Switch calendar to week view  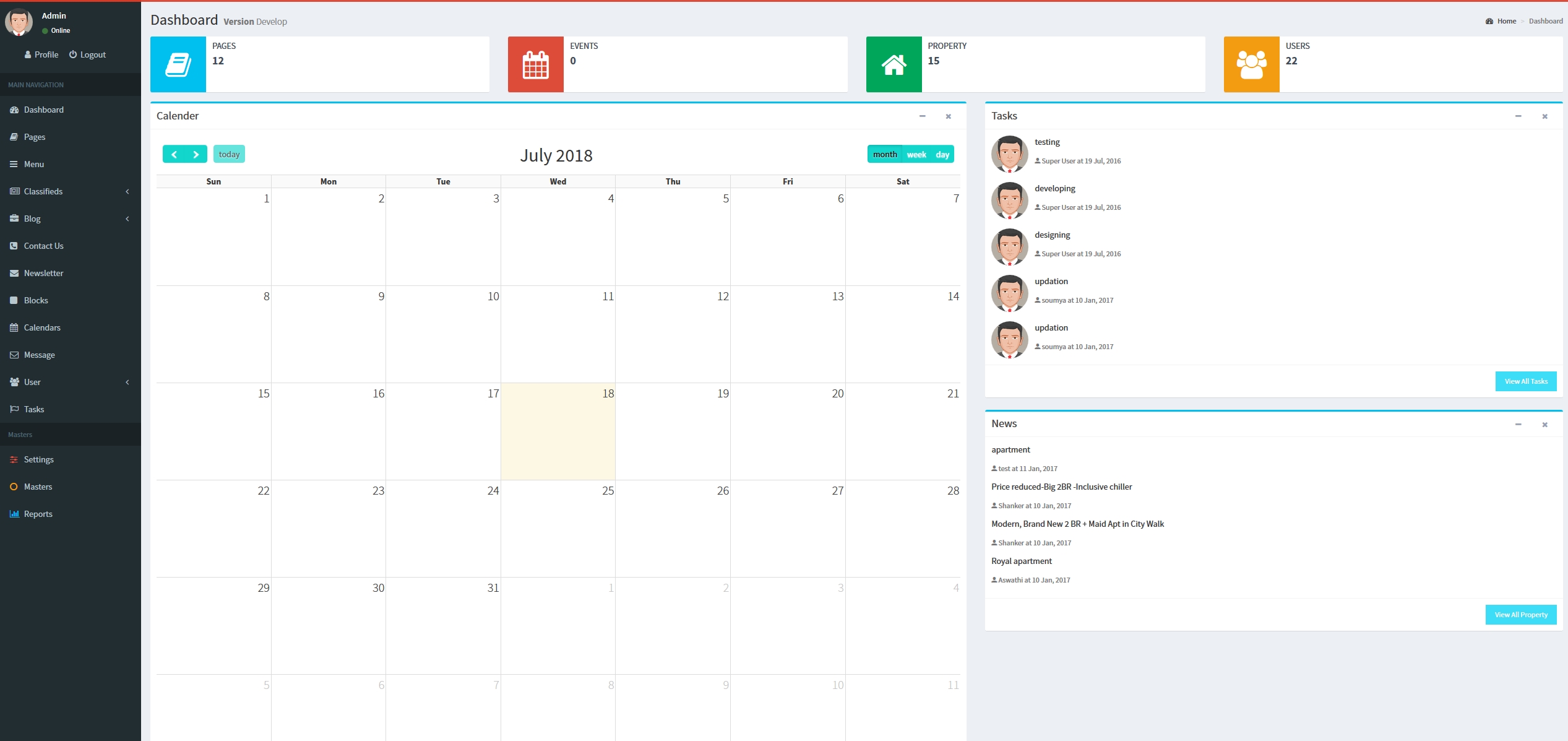point(916,154)
